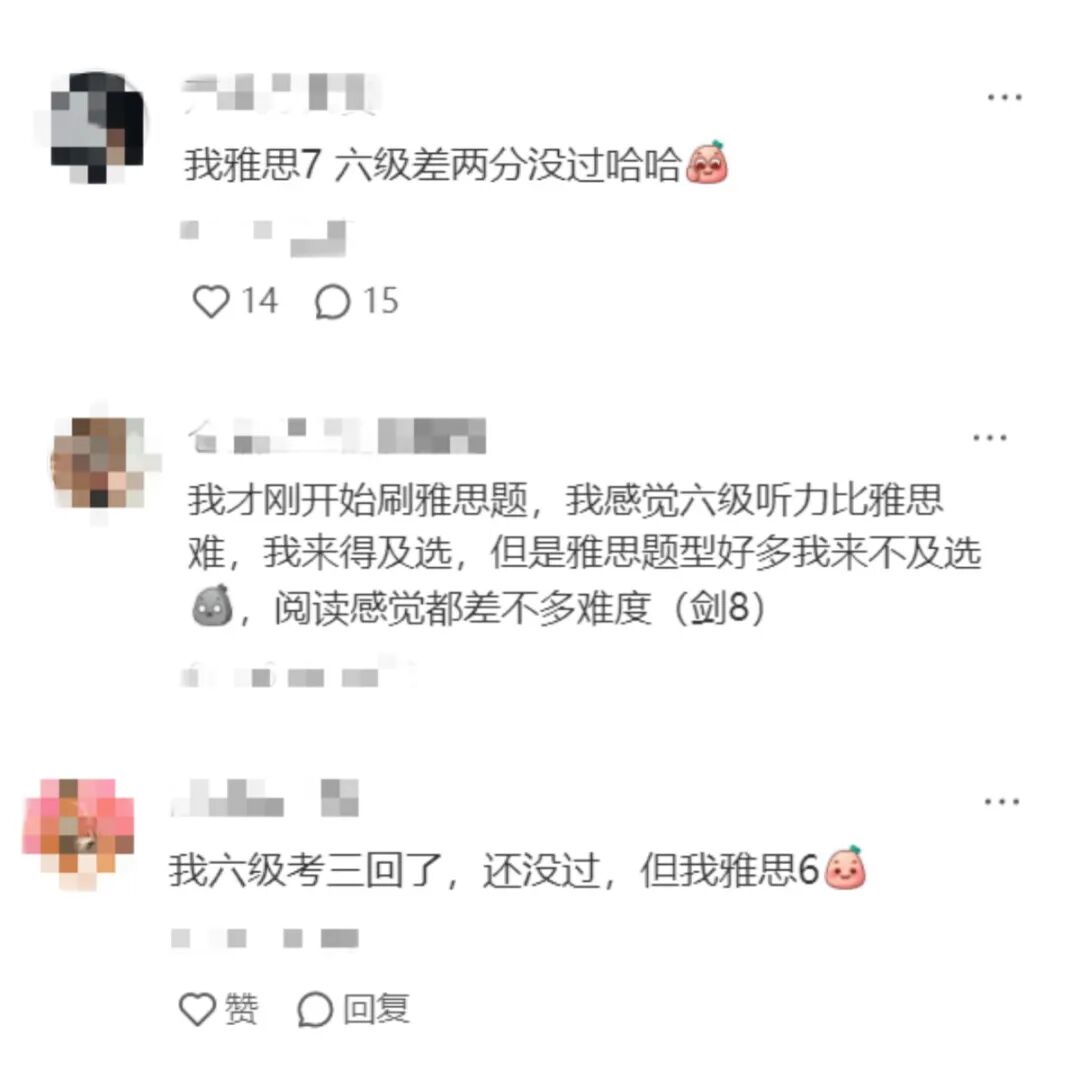Click the blurred username above the 六级考三回了 comment
Viewport: 1080px width, 1080px height.
pos(264,798)
